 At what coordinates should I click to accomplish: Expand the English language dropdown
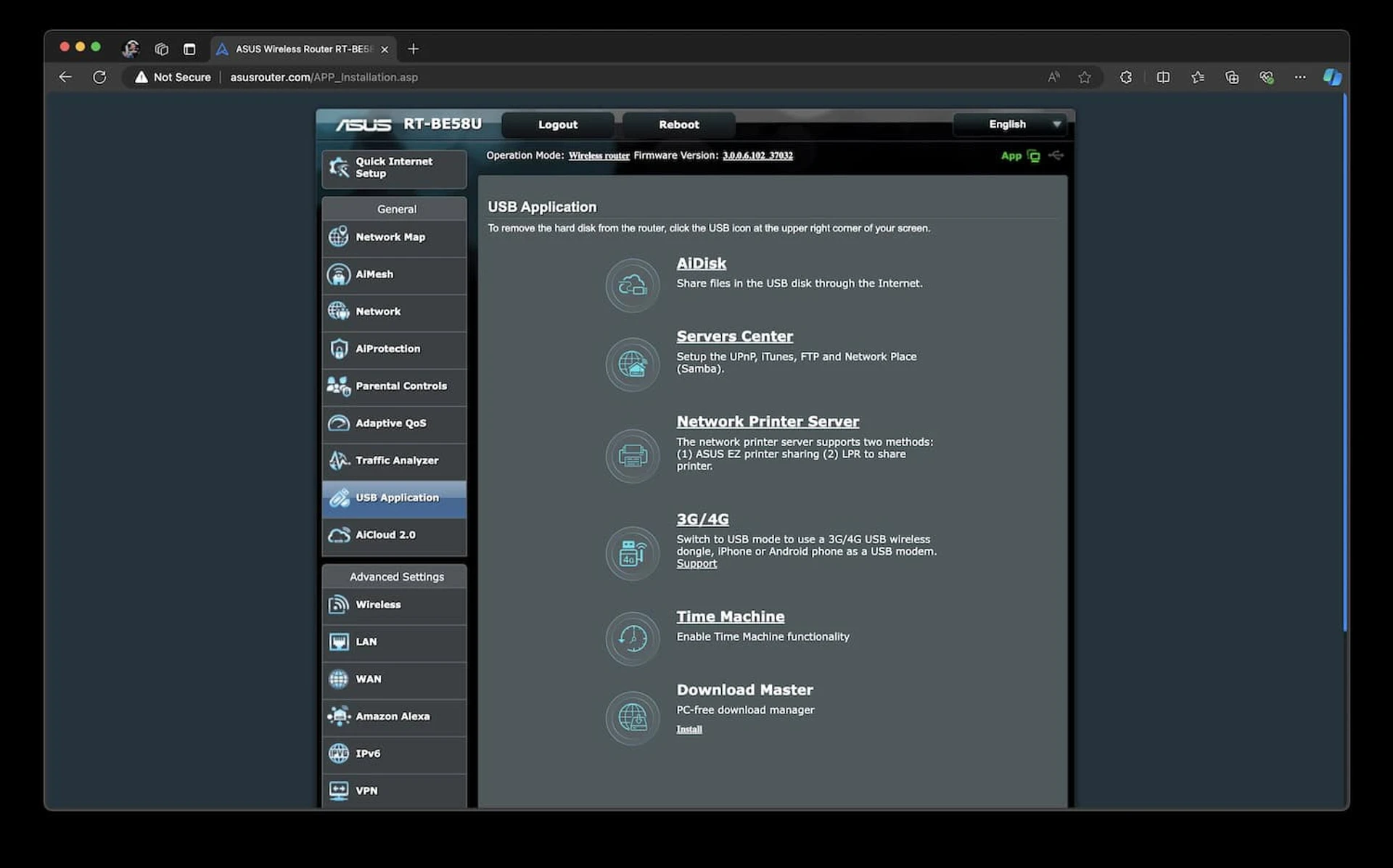tap(1009, 125)
